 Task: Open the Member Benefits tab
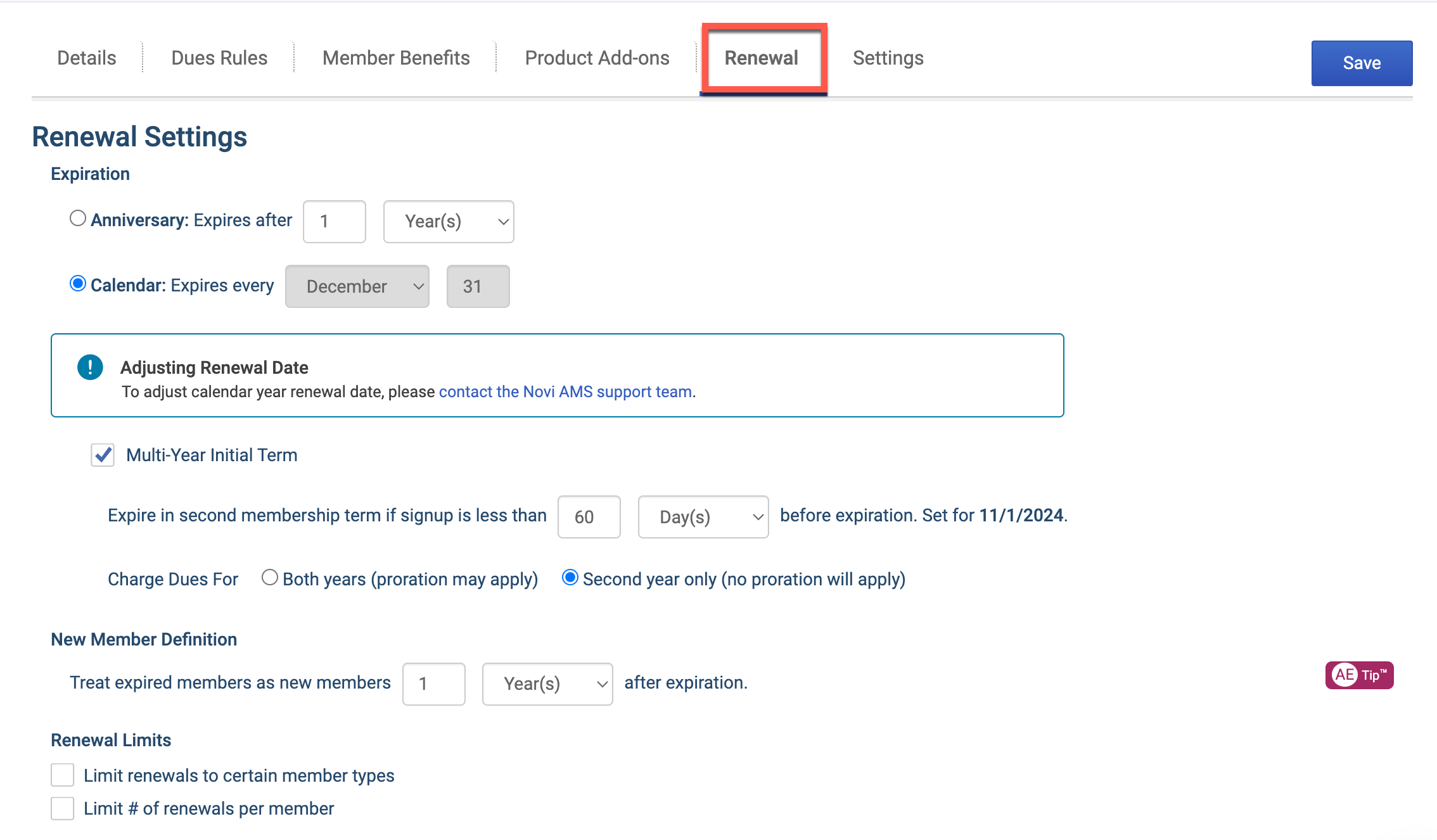396,58
